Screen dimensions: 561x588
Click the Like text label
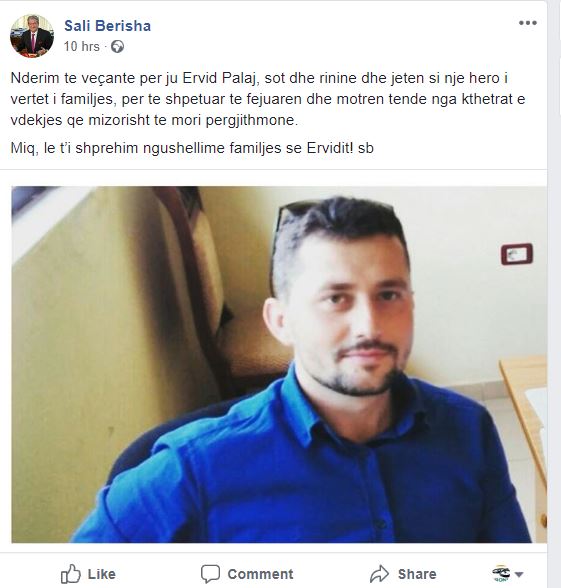pos(101,574)
